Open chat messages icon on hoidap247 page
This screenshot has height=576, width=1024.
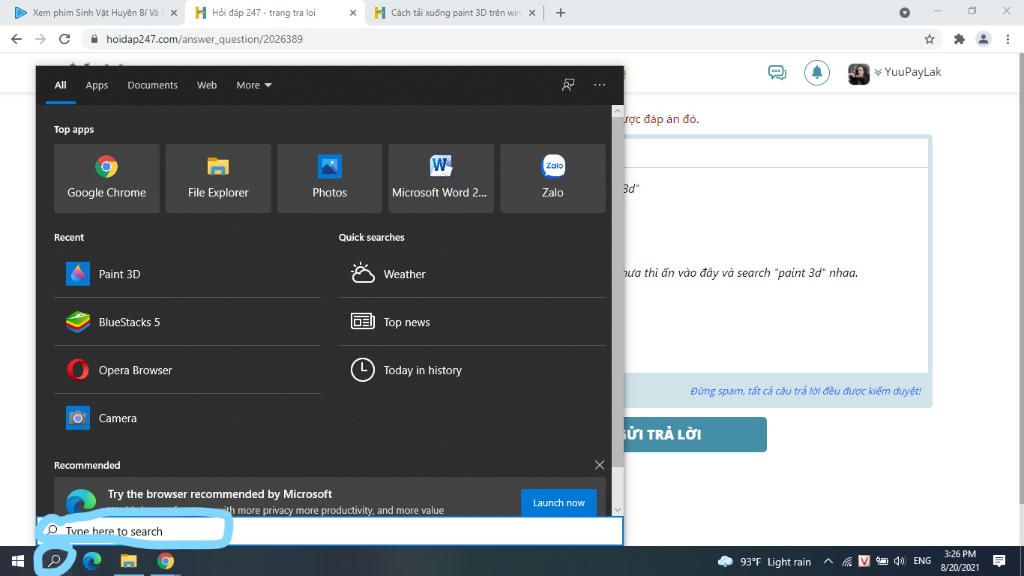point(777,72)
